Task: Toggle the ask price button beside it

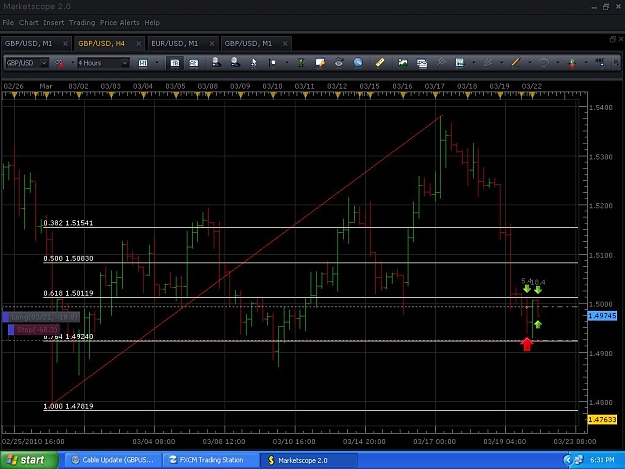Action: [x=193, y=63]
